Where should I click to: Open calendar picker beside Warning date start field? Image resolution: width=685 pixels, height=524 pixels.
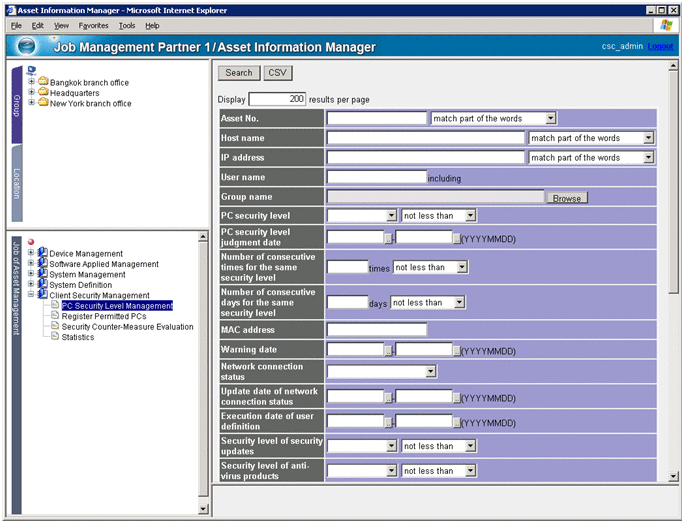390,351
